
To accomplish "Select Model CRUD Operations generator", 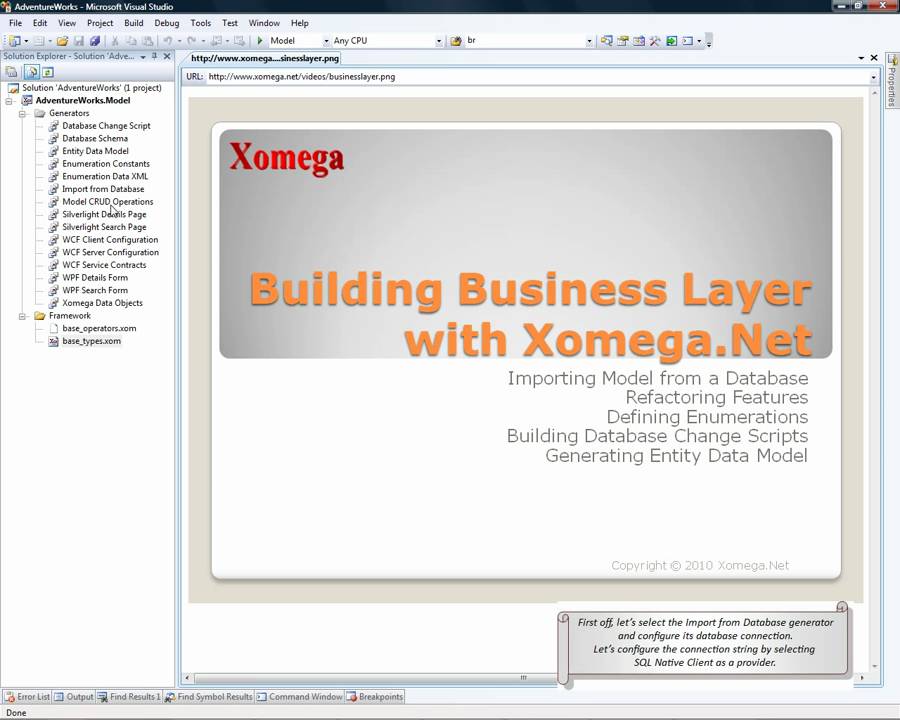I will pos(107,202).
